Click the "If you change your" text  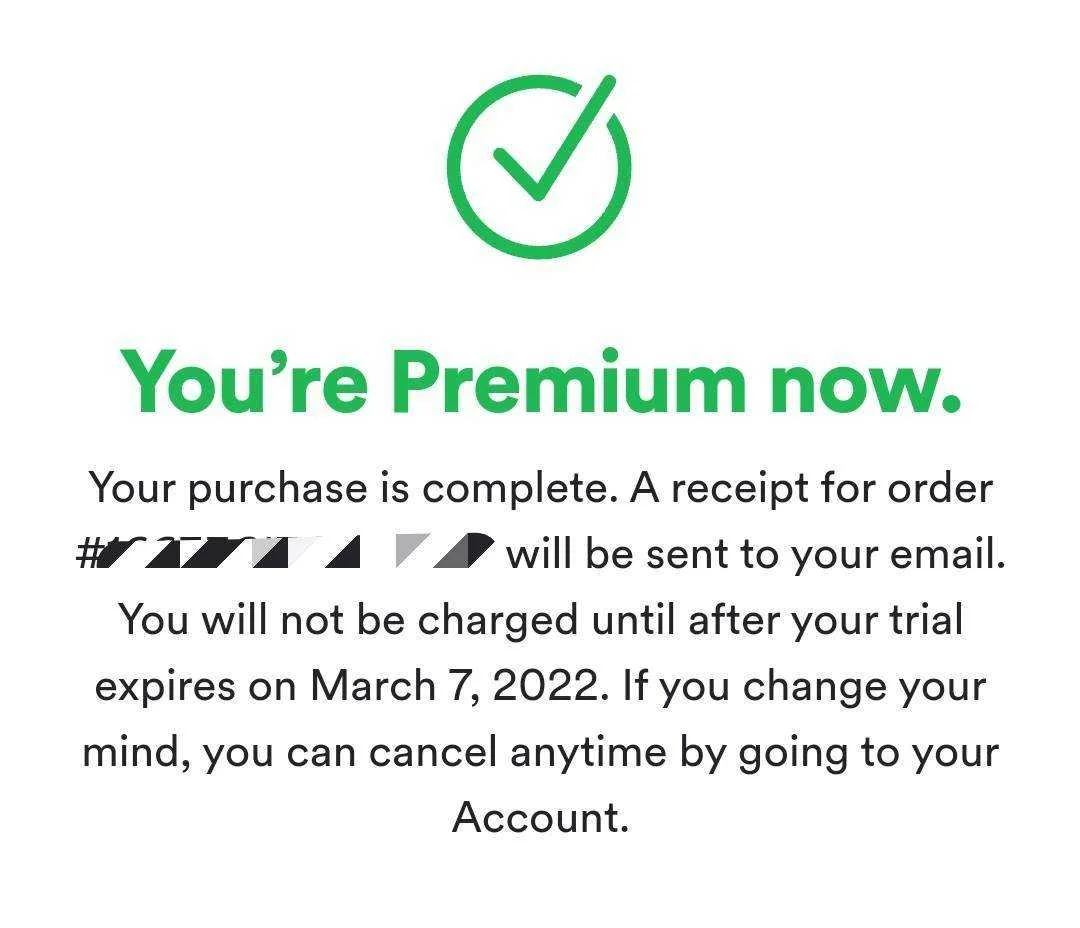coord(804,686)
